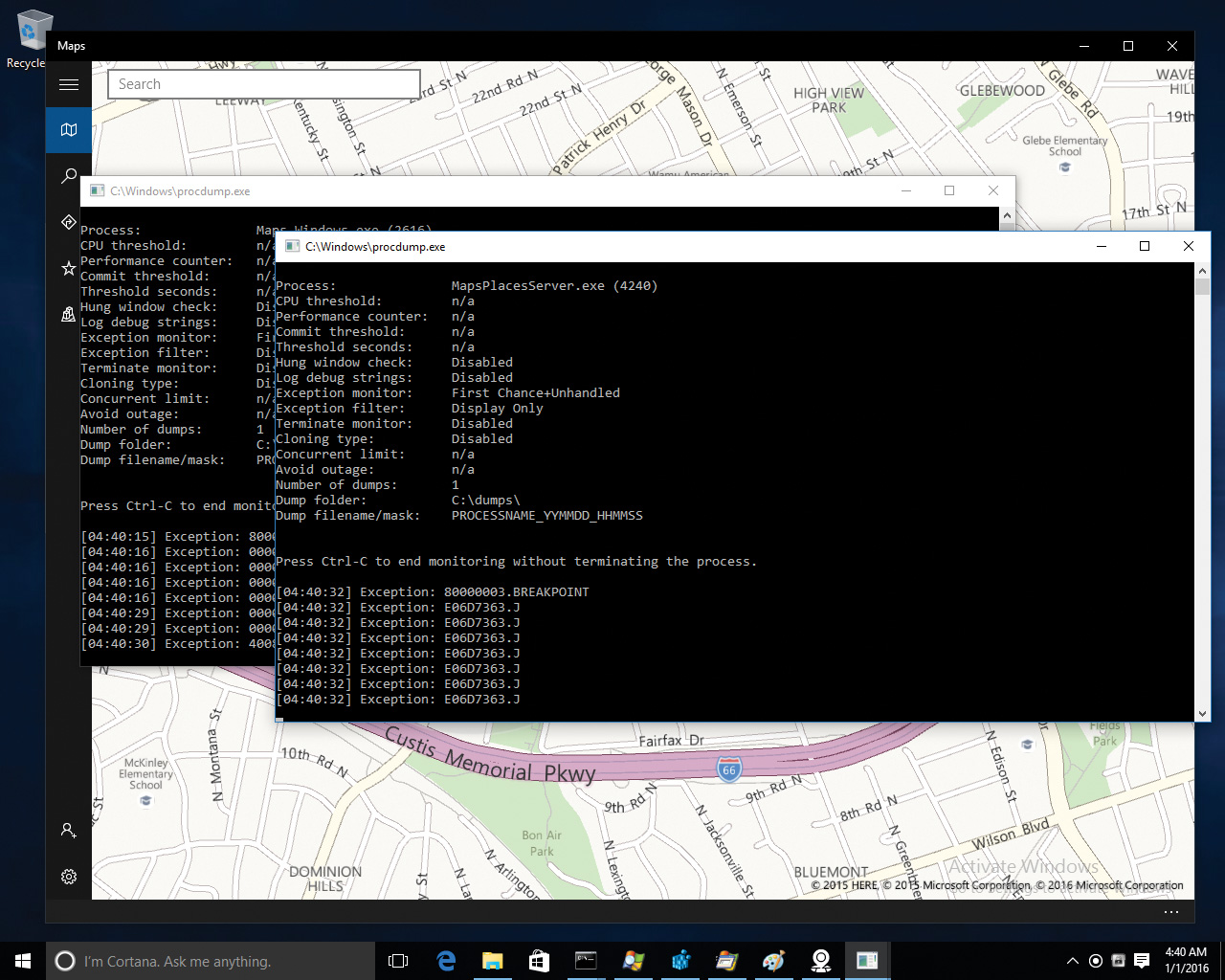Open the Action Center notifications icon
The image size is (1225, 980).
tap(1142, 961)
